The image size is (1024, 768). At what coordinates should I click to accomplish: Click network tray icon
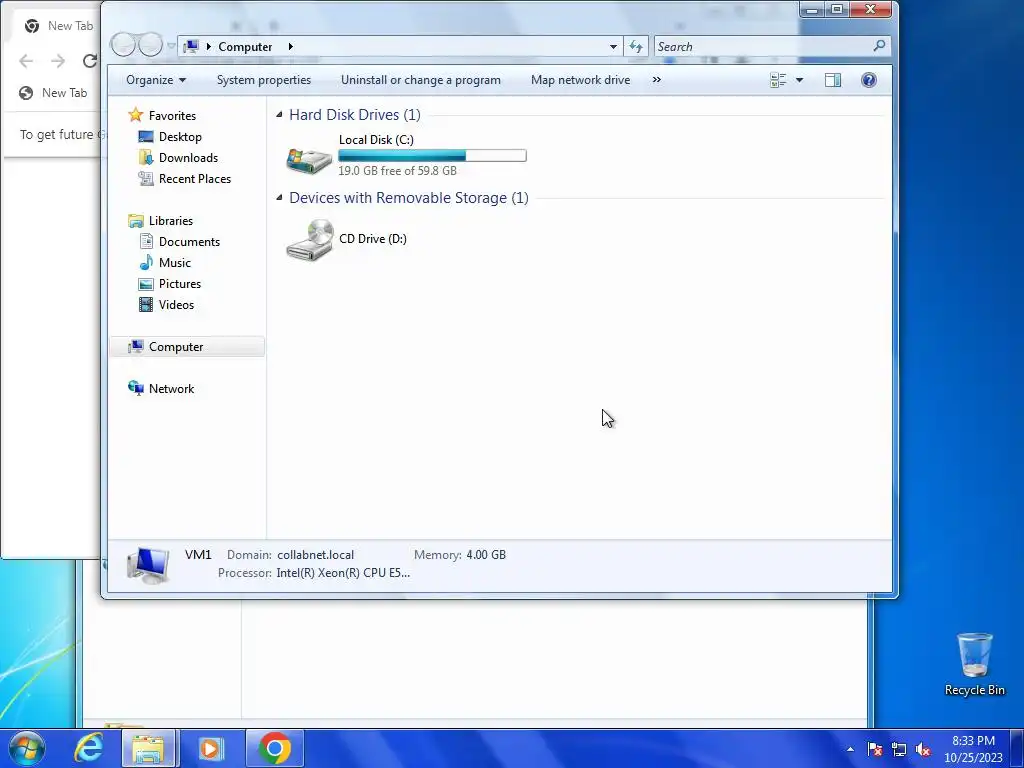coord(899,749)
